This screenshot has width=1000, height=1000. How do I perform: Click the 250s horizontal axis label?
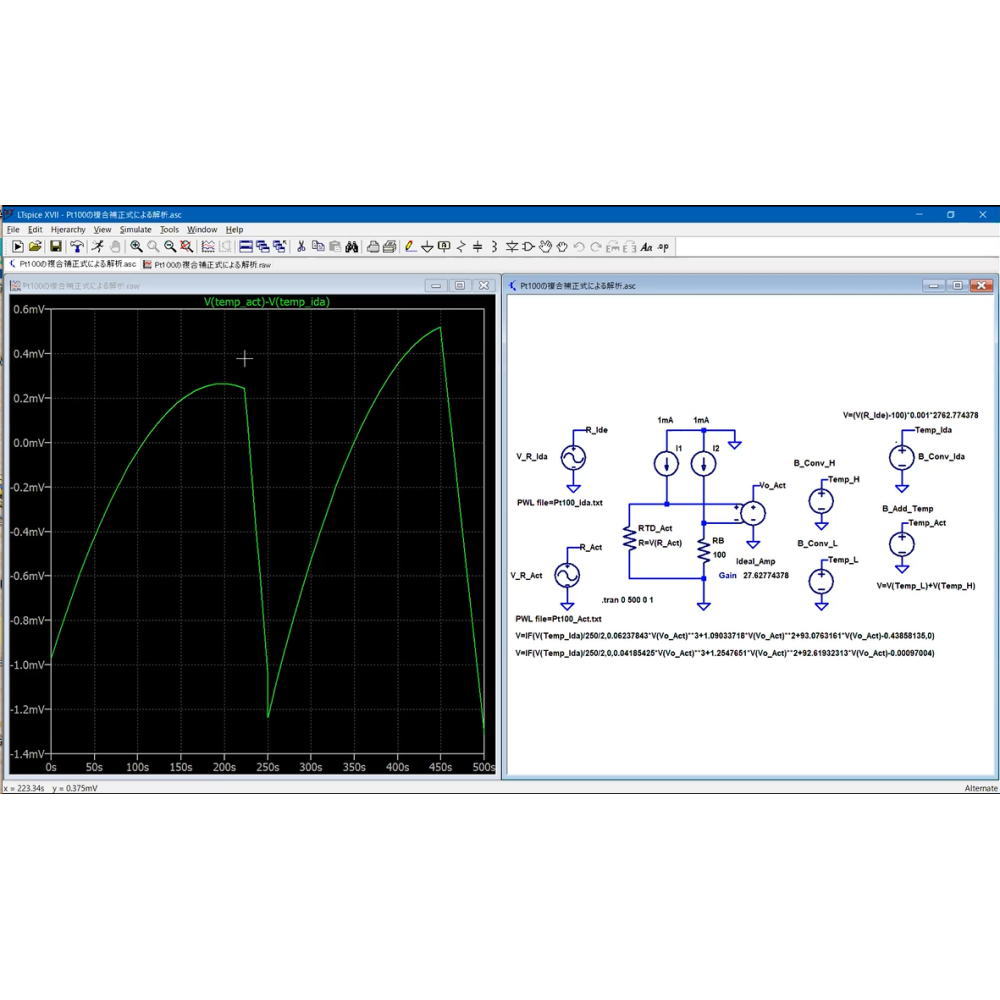pos(268,767)
